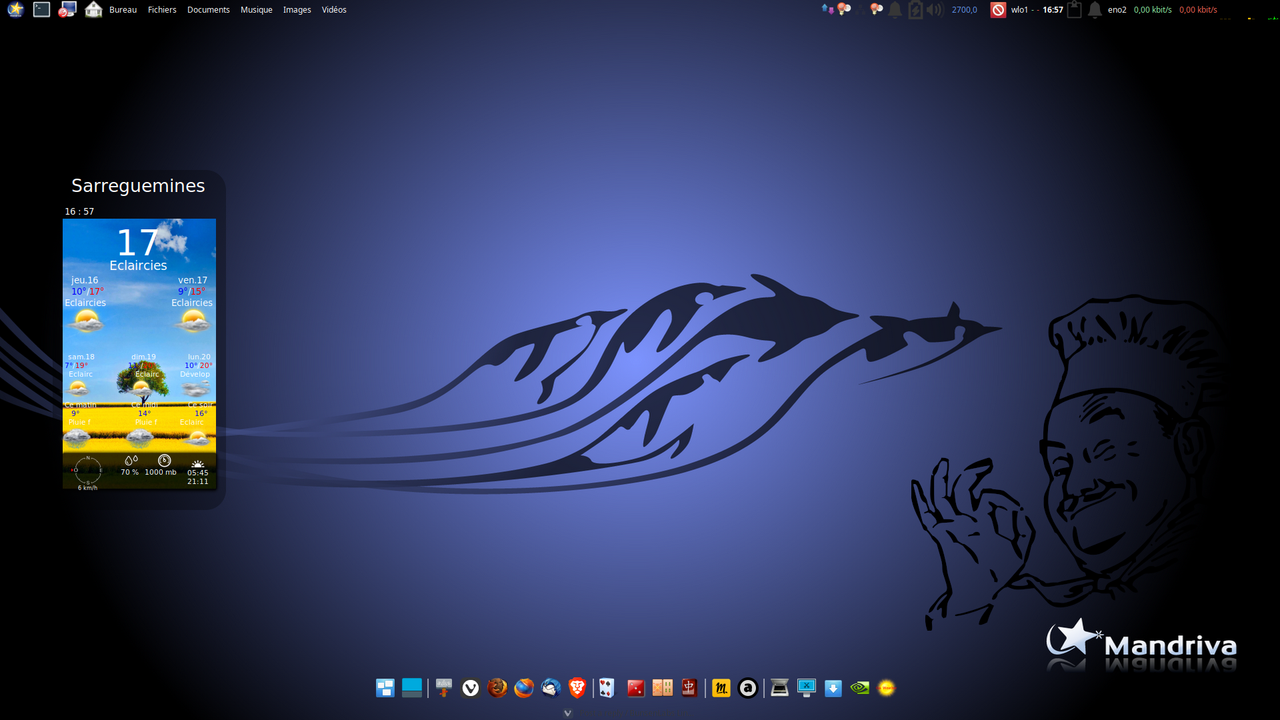Viewport: 1280px width, 720px height.
Task: Open NVIDIA settings from the dock
Action: coord(859,688)
